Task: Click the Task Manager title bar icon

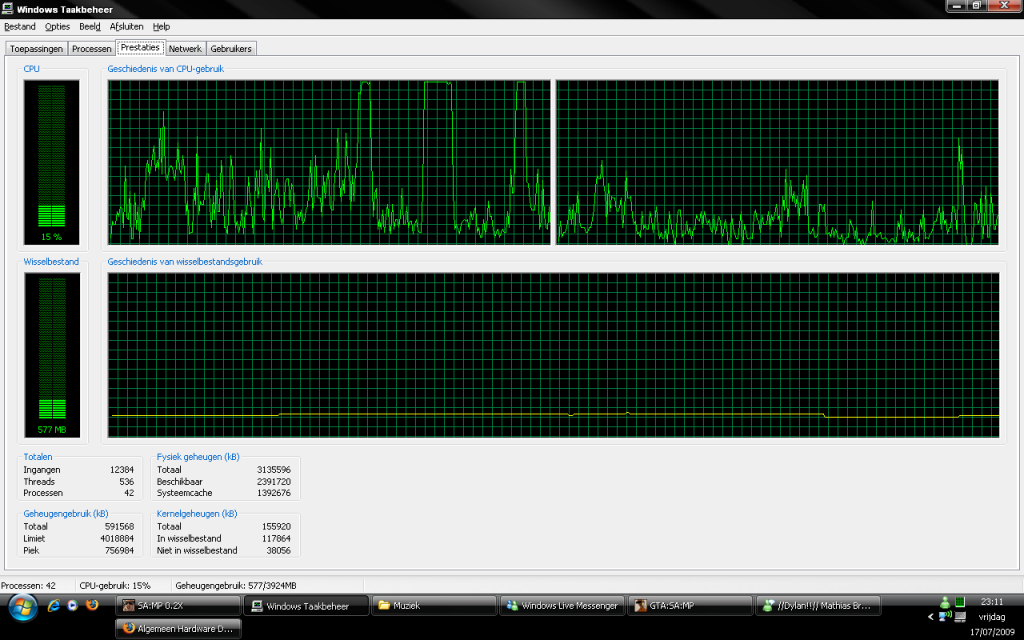Action: coord(8,9)
